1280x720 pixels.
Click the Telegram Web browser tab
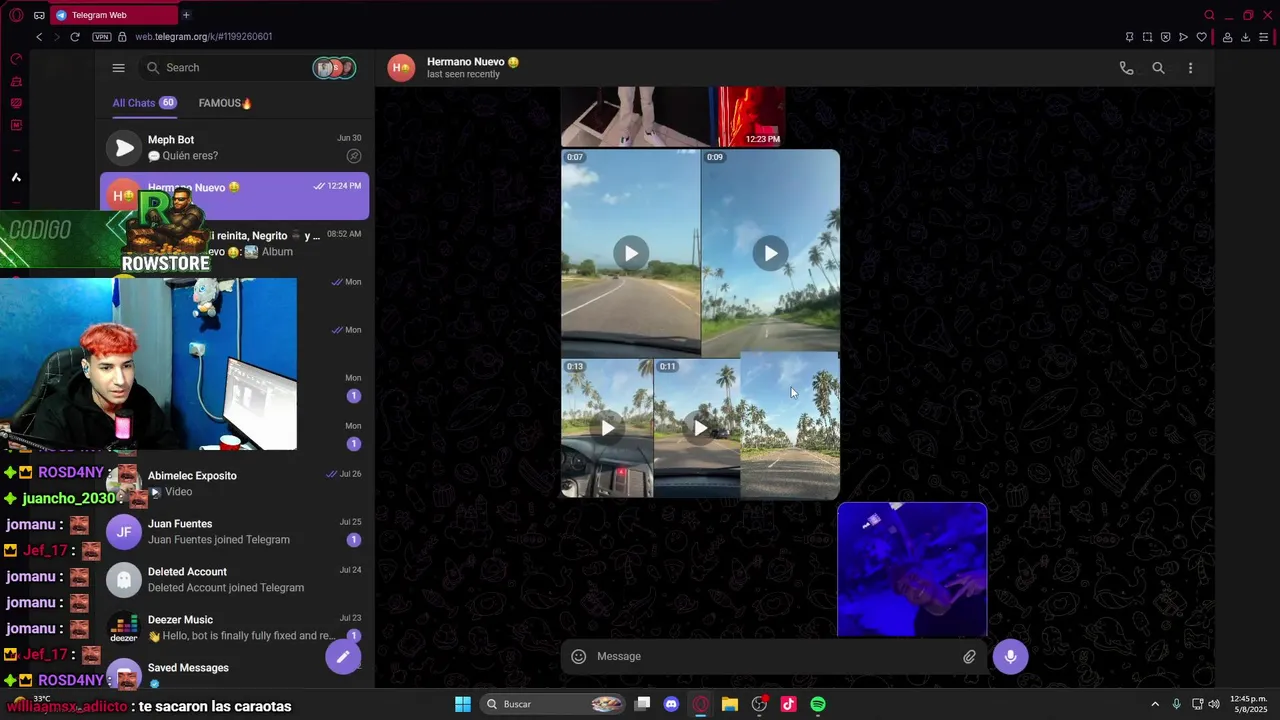113,15
